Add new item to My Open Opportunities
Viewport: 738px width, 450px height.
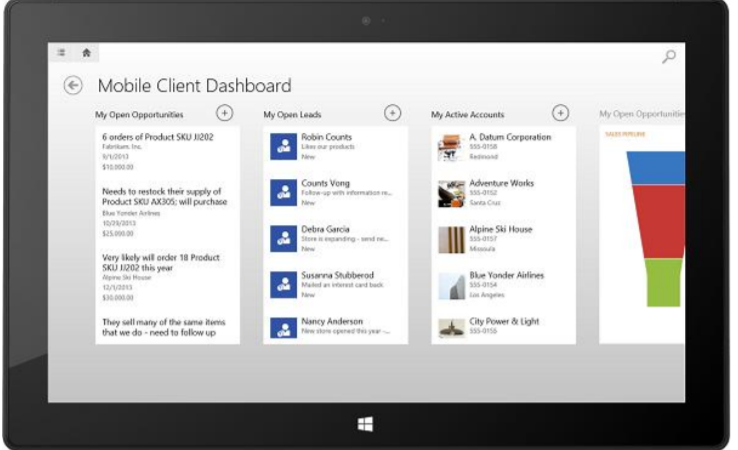click(x=225, y=113)
